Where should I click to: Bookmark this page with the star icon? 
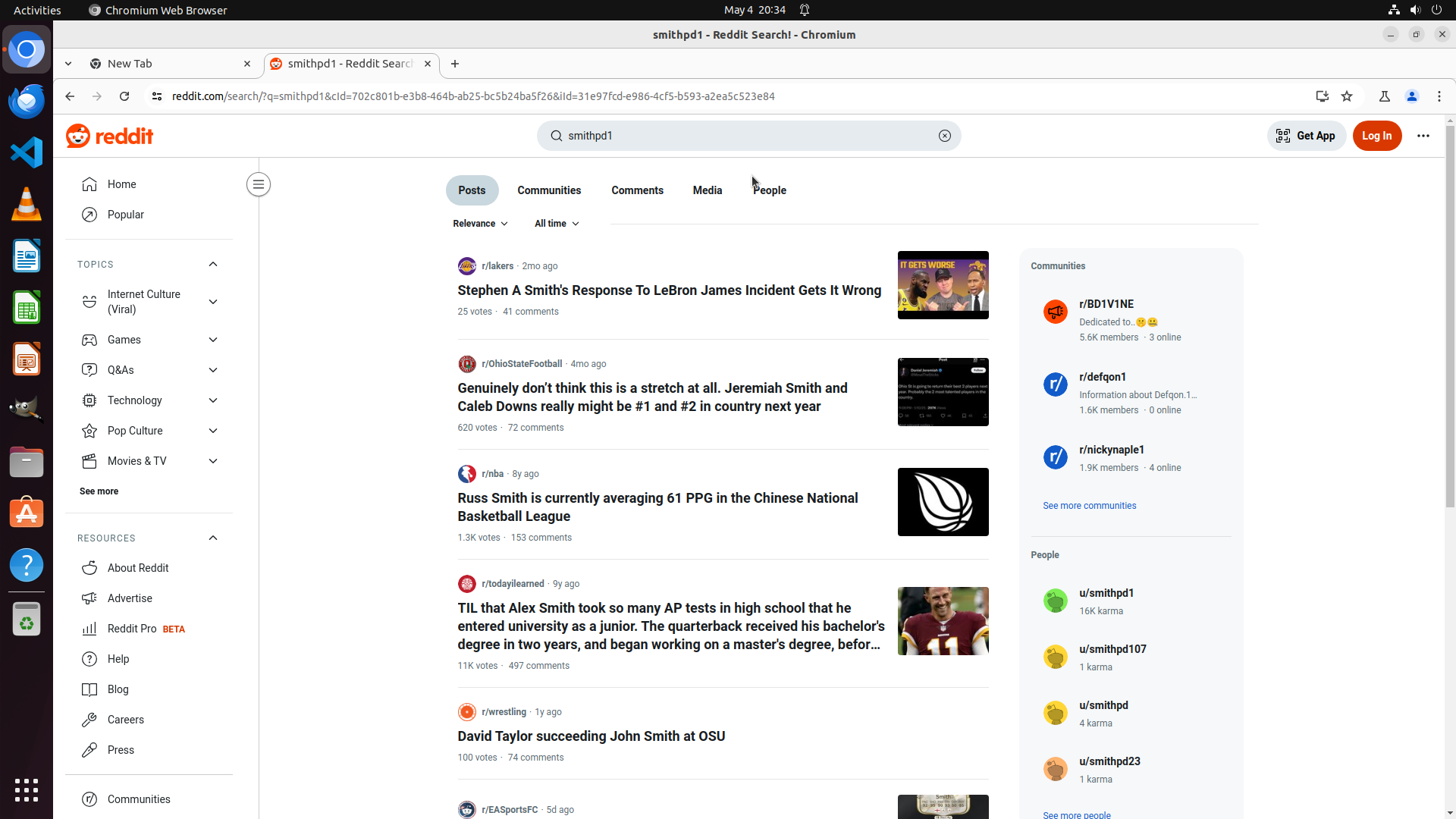pyautogui.click(x=1347, y=96)
